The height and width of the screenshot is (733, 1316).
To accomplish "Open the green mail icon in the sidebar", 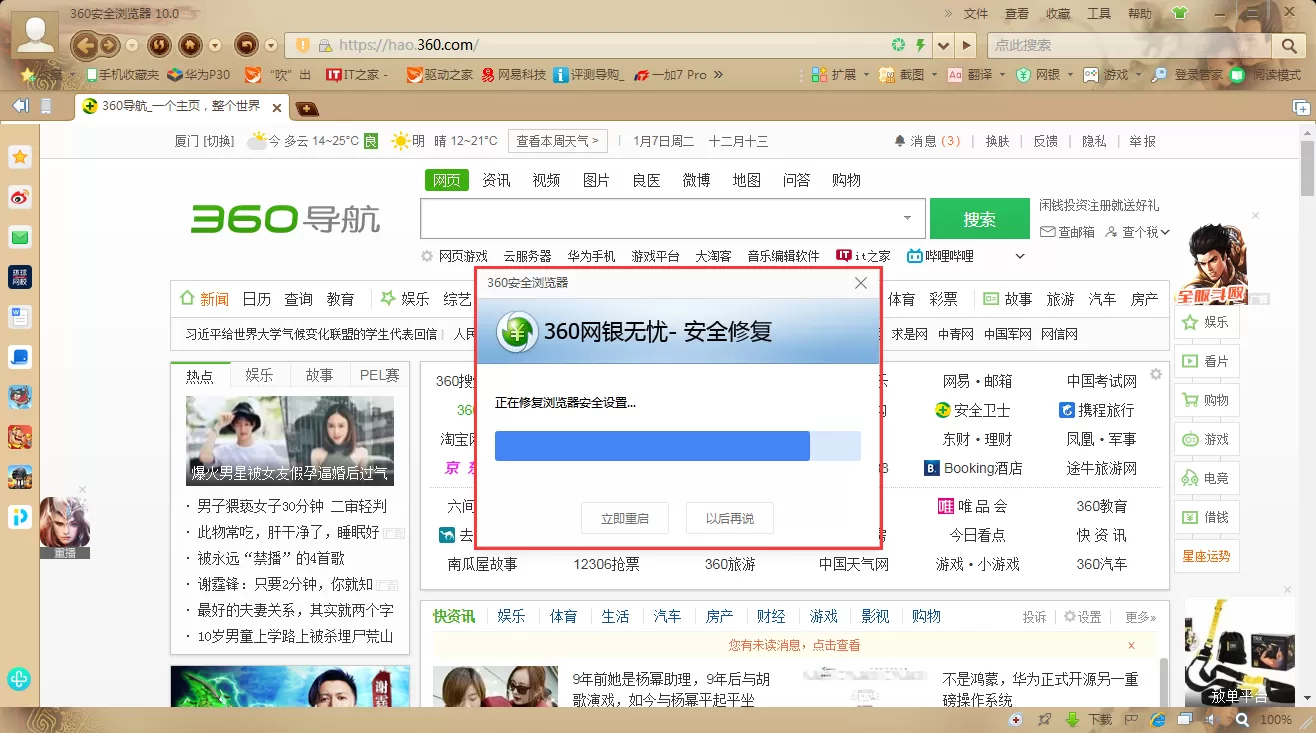I will [x=20, y=237].
